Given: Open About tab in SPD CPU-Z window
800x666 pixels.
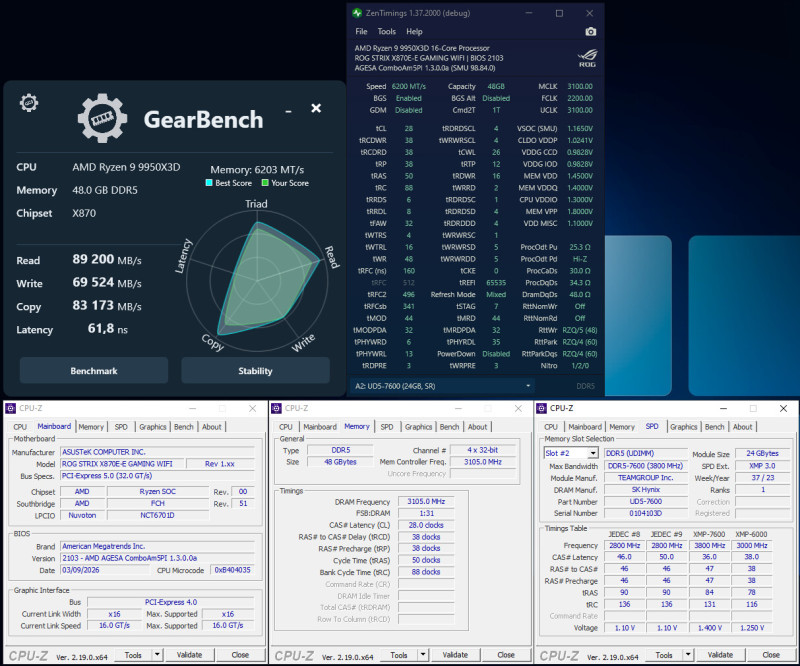Looking at the screenshot, I should 743,427.
